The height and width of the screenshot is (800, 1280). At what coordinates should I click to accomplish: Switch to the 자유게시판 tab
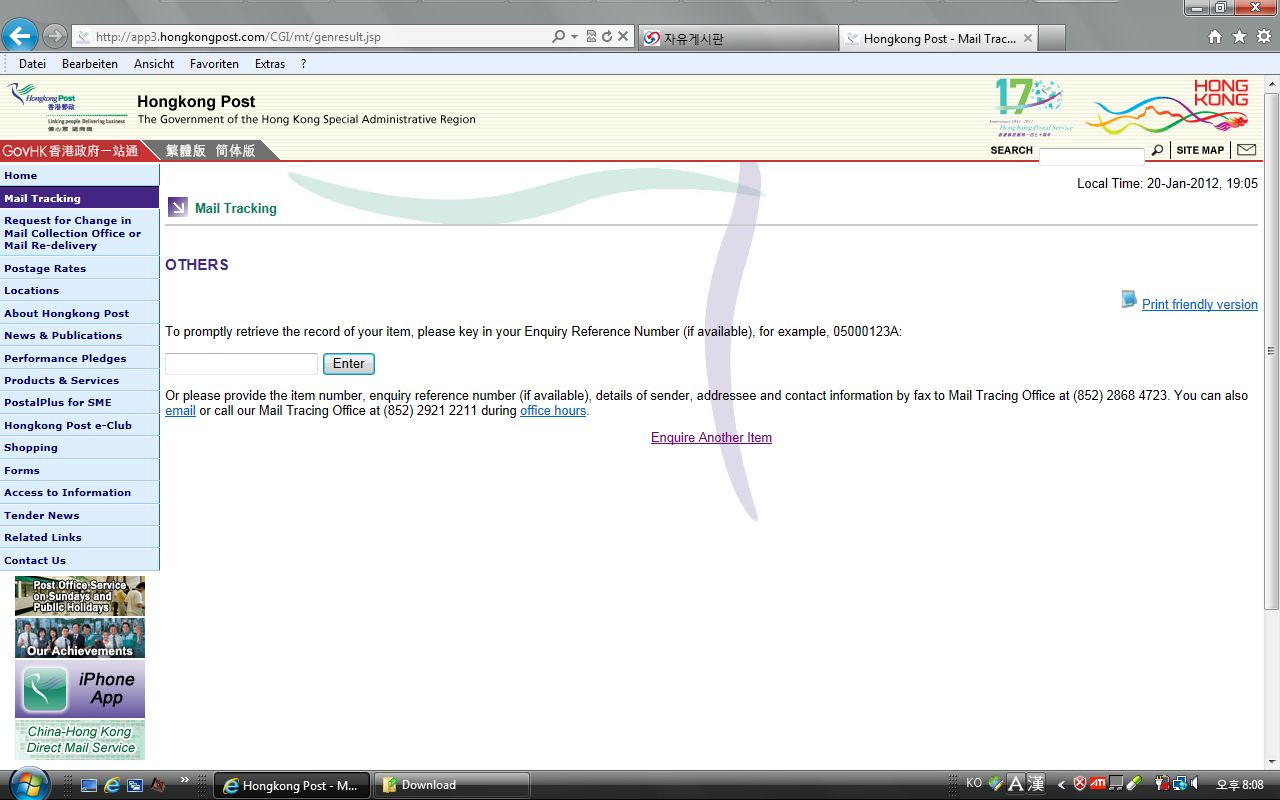click(736, 38)
